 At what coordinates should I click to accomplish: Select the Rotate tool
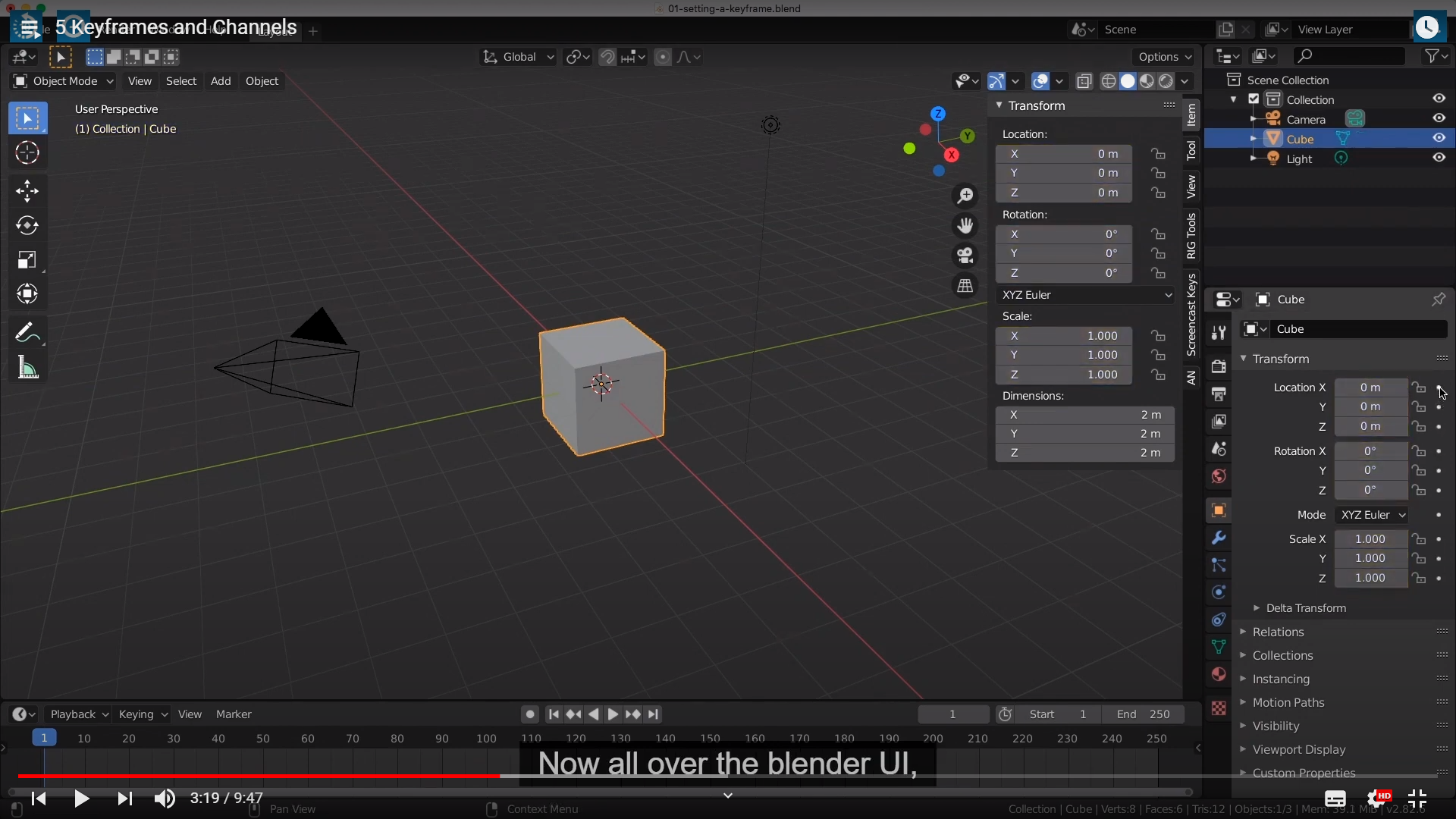coord(27,225)
